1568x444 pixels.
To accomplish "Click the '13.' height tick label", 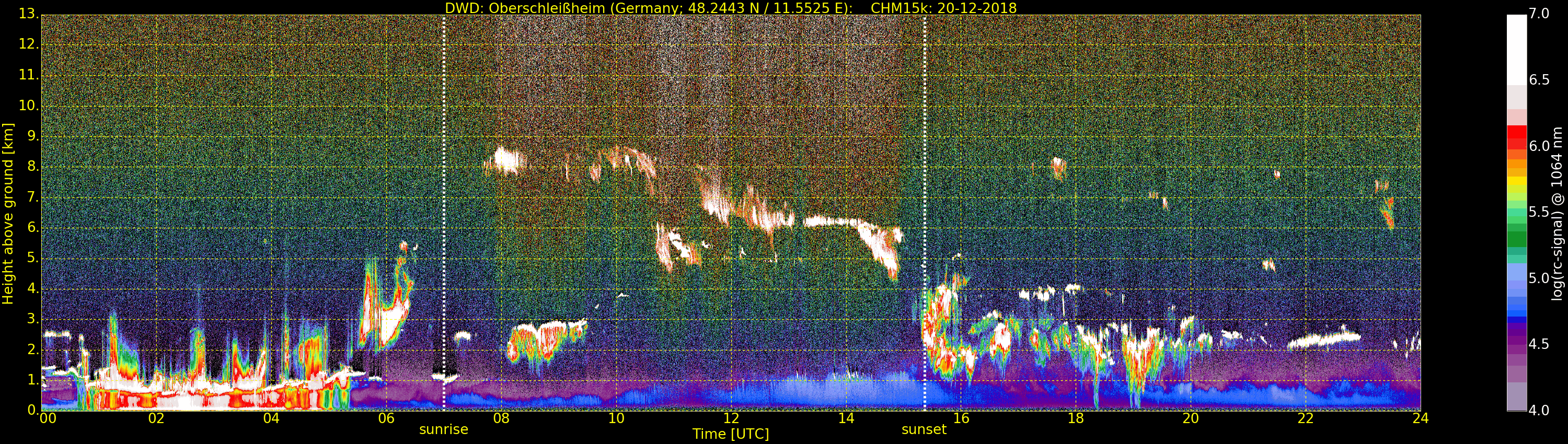I will (28, 14).
